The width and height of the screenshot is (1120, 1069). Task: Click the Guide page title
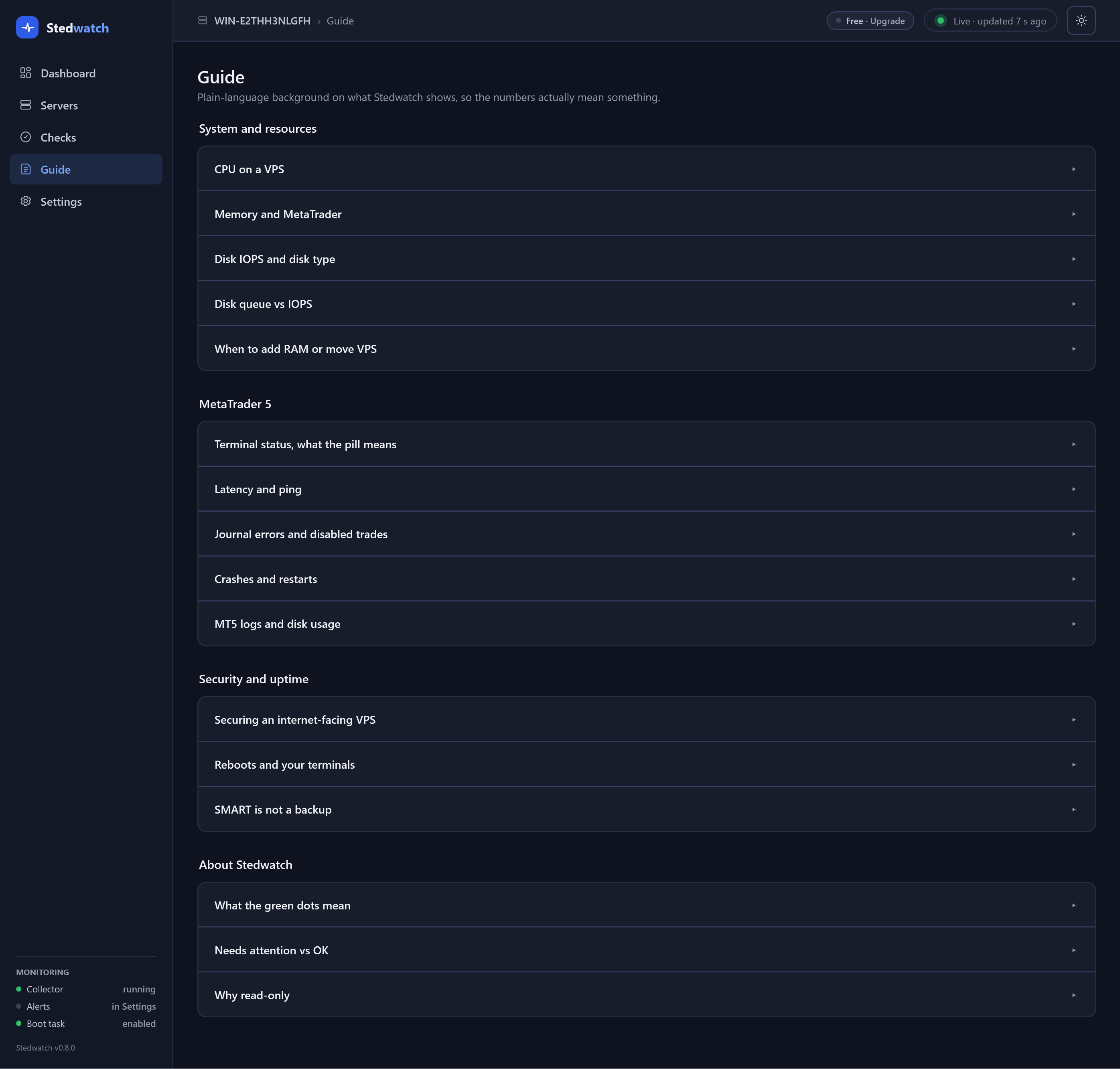pos(221,77)
